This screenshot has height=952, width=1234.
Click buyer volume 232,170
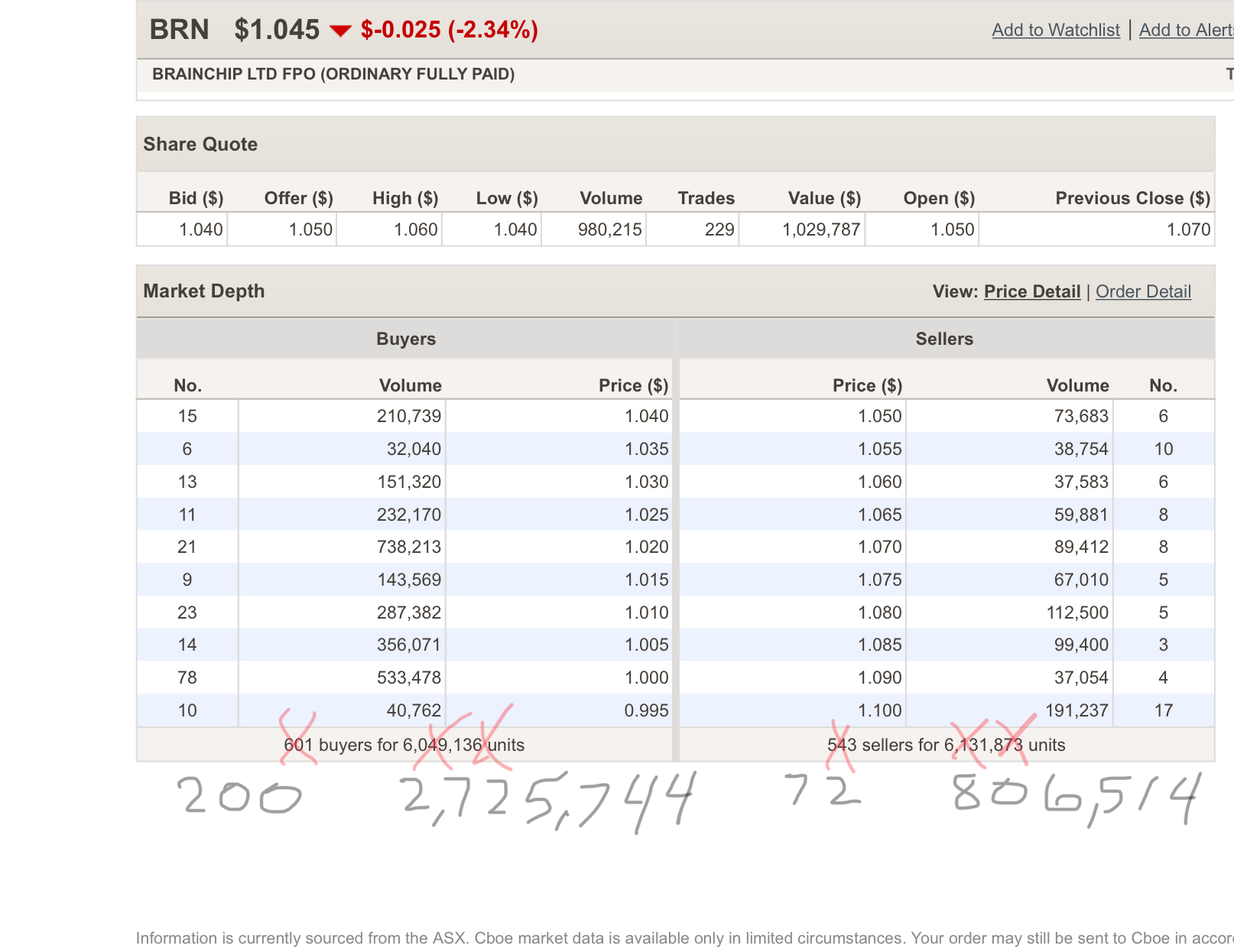pyautogui.click(x=409, y=515)
